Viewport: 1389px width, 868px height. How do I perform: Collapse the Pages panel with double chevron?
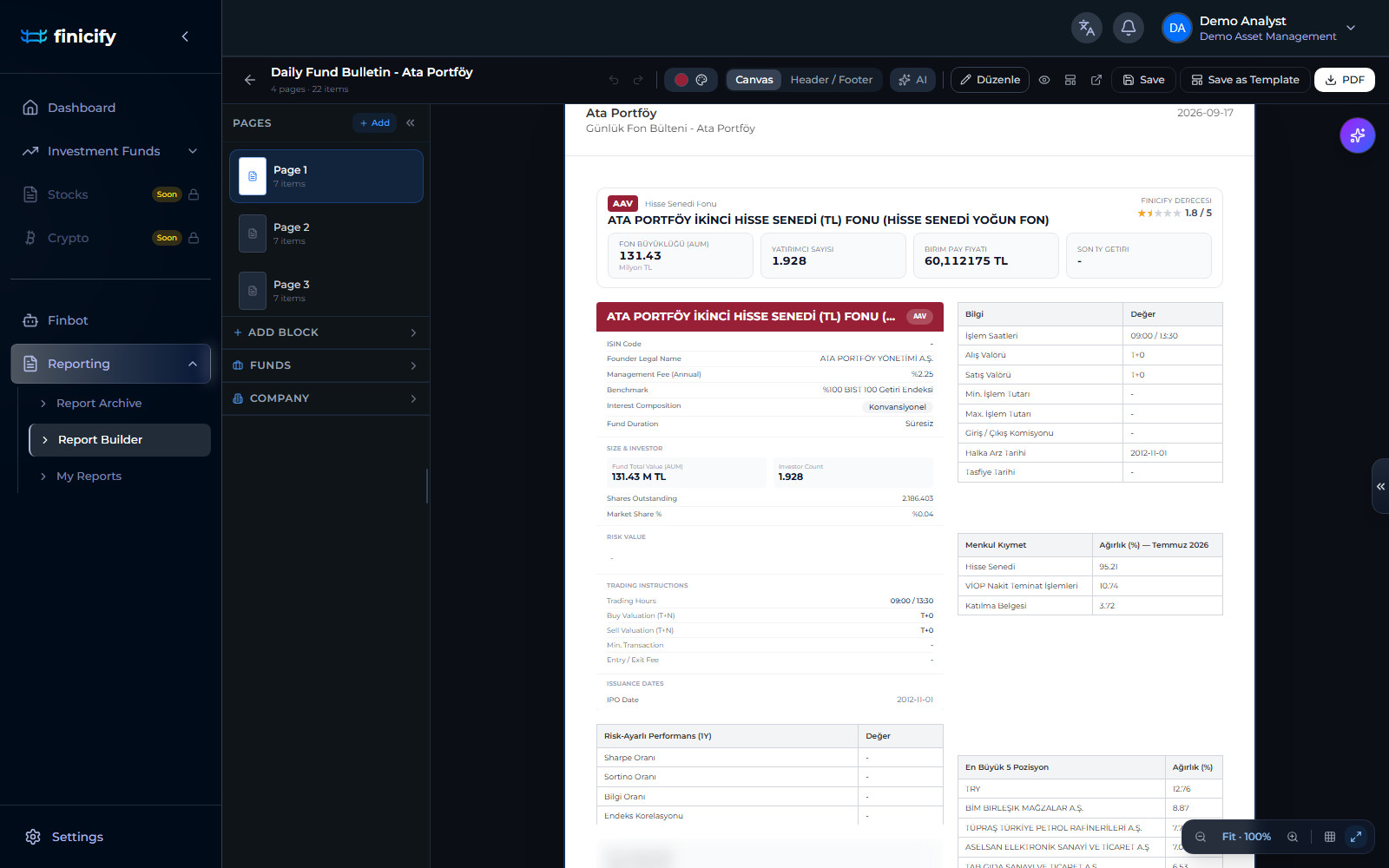tap(411, 123)
